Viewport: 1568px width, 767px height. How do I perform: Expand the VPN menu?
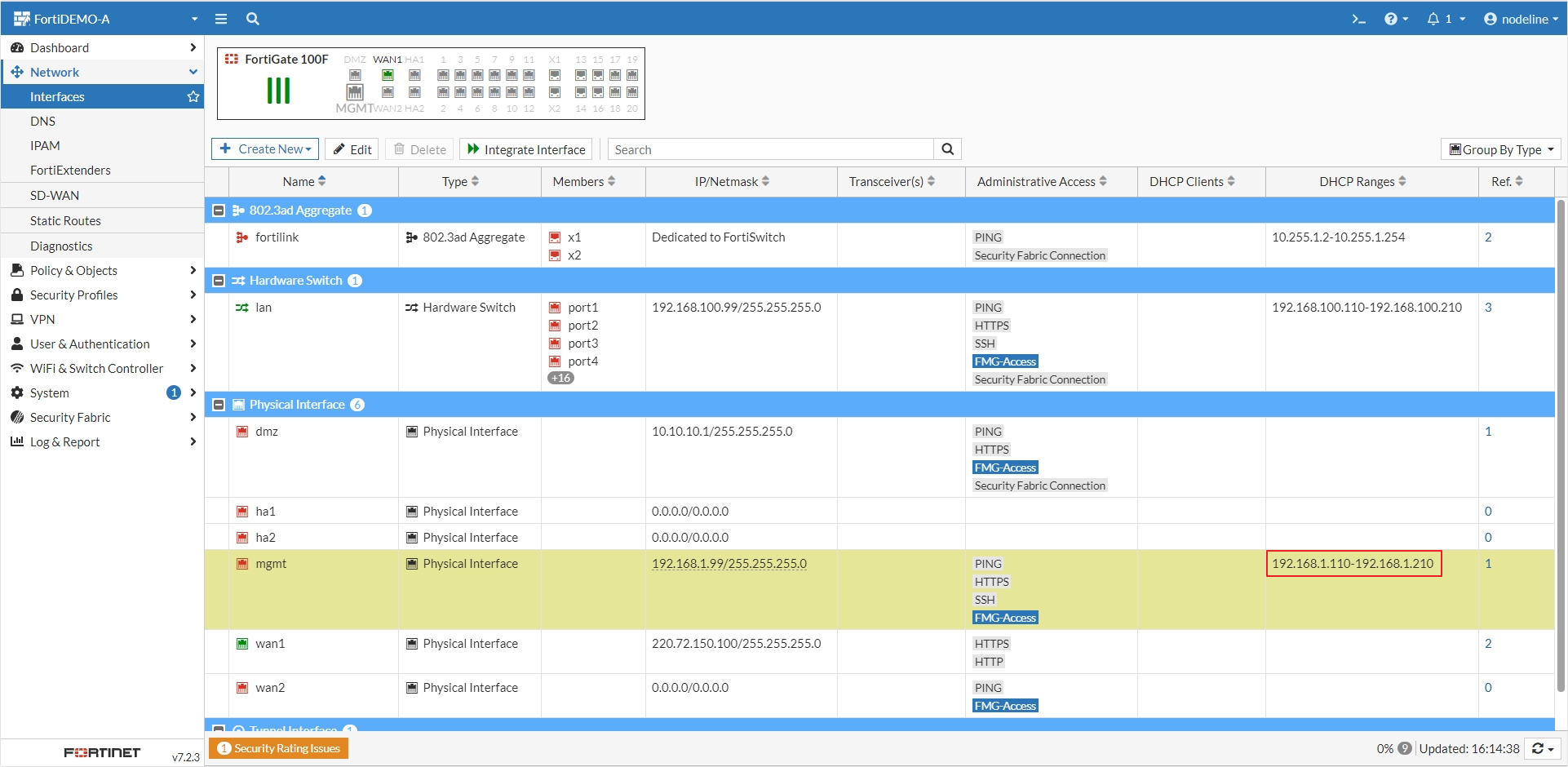tap(102, 319)
